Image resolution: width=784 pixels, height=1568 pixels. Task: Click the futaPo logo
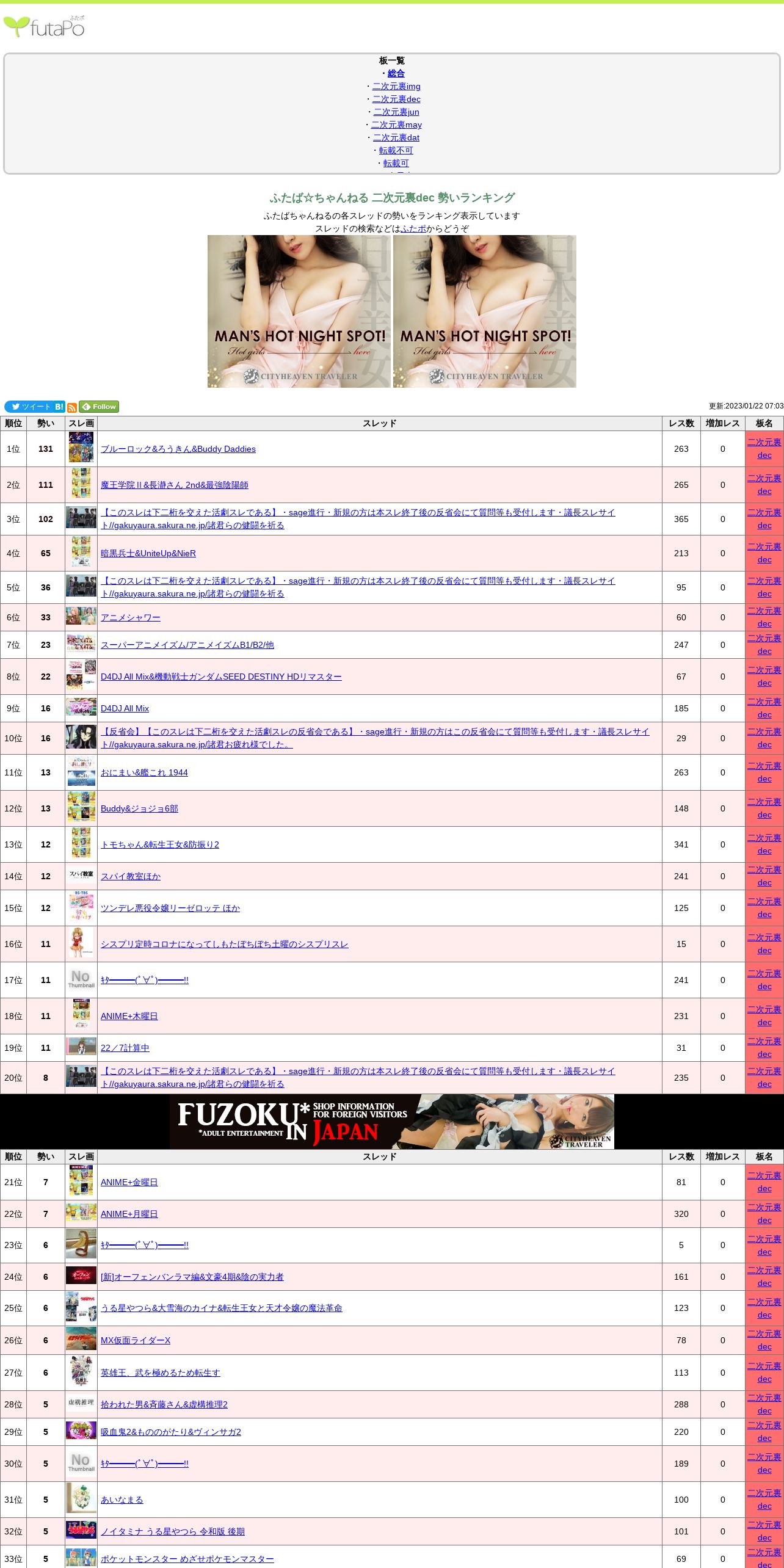tap(44, 26)
